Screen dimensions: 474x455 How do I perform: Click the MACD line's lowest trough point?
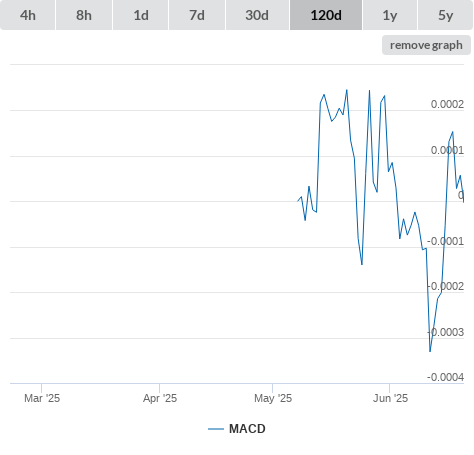click(x=430, y=351)
